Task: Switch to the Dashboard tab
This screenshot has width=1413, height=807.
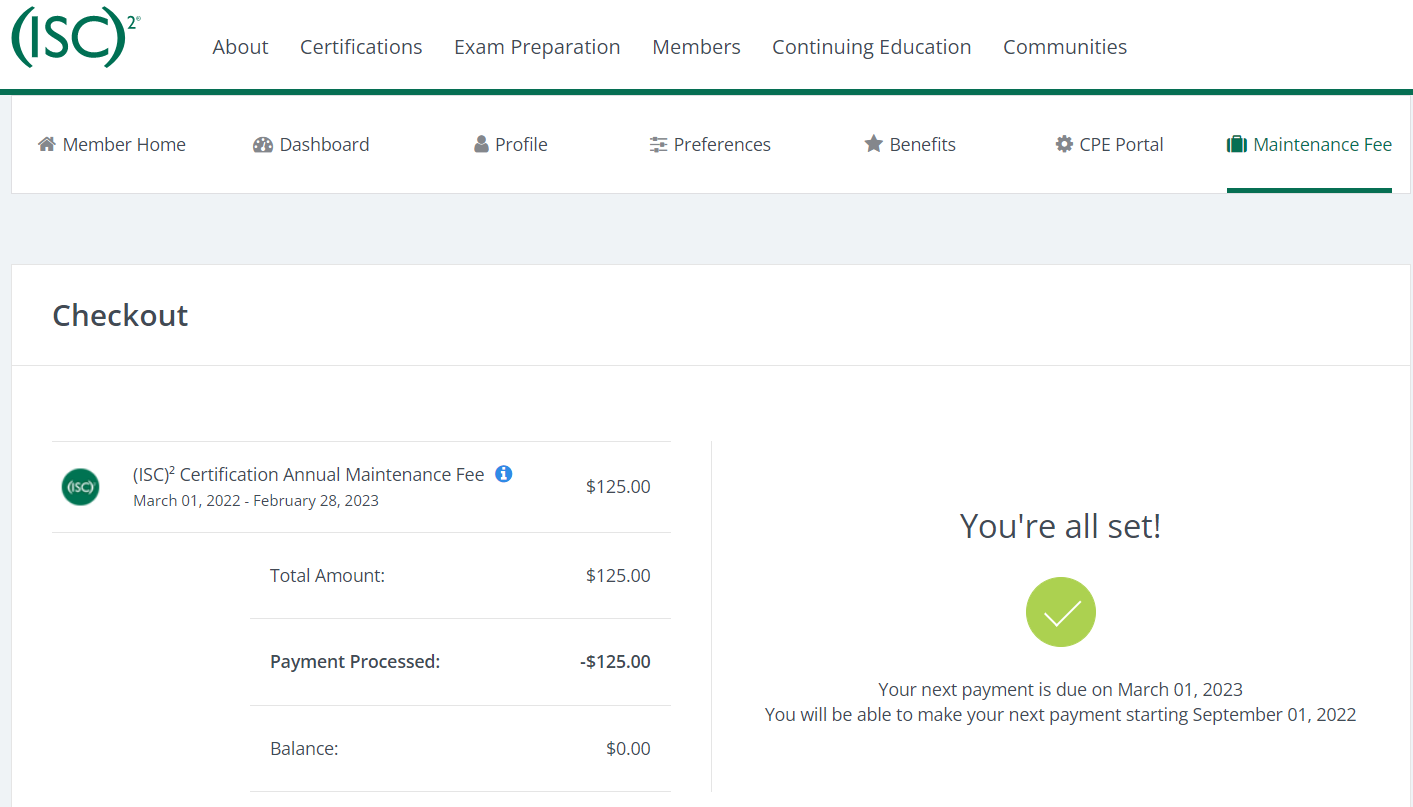Action: click(x=324, y=144)
